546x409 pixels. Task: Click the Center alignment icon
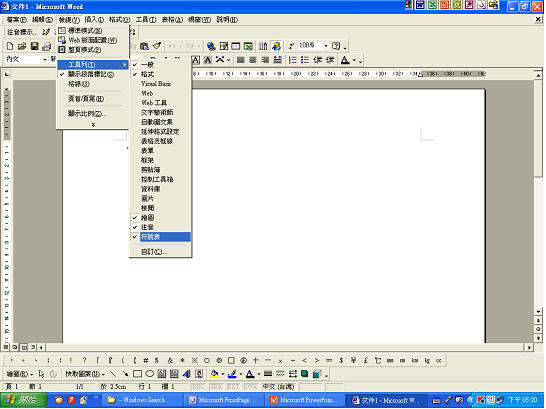253,60
